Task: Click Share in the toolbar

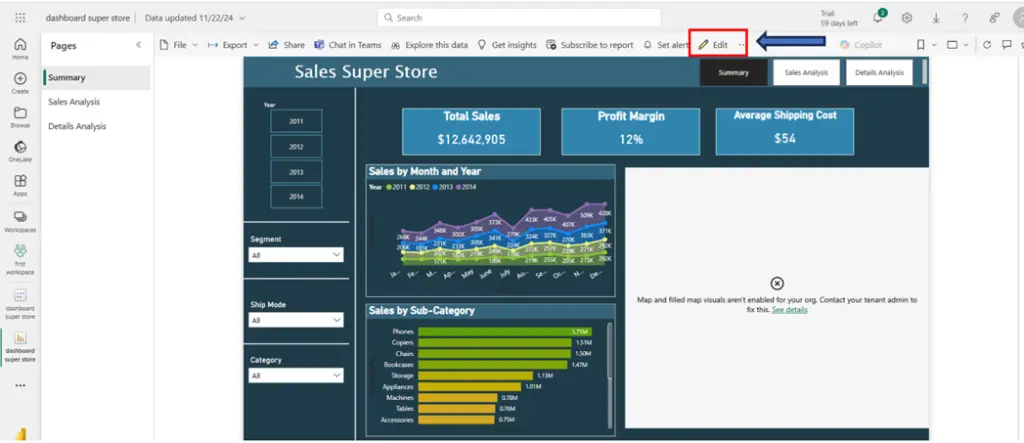Action: 287,45
